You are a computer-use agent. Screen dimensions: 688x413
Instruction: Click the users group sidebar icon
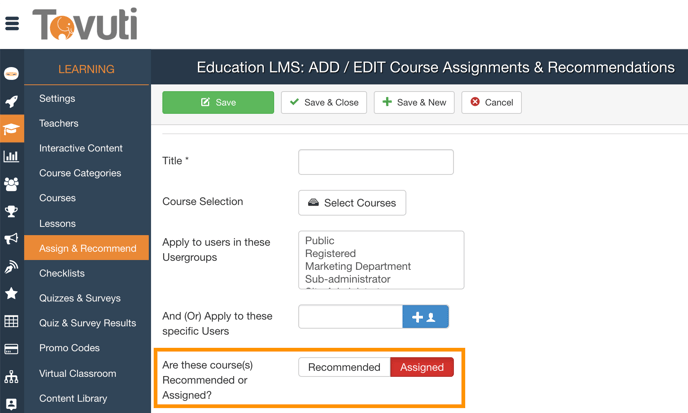[11, 184]
